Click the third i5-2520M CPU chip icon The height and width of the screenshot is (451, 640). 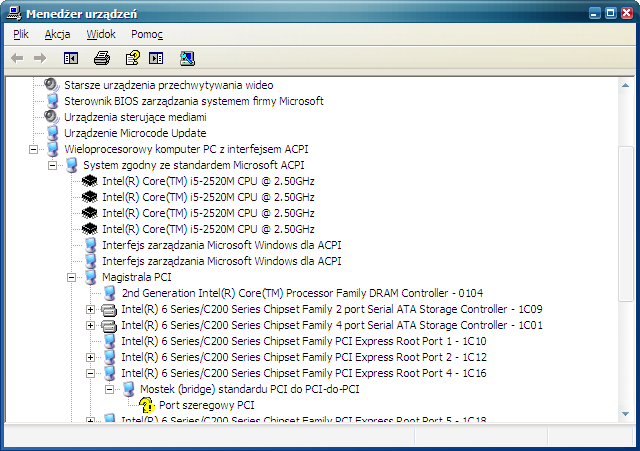[89, 213]
